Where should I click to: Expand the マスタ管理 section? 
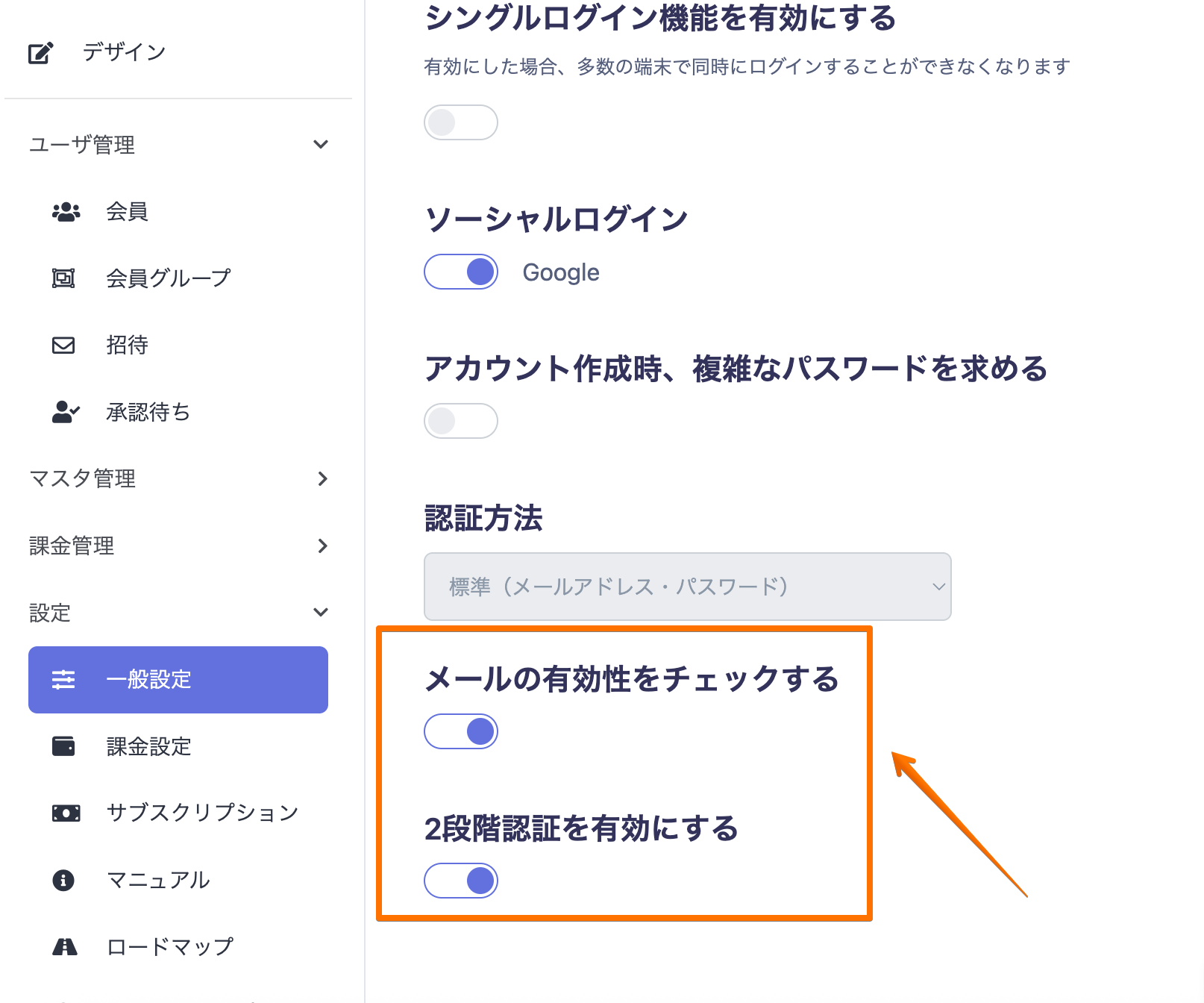(322, 478)
